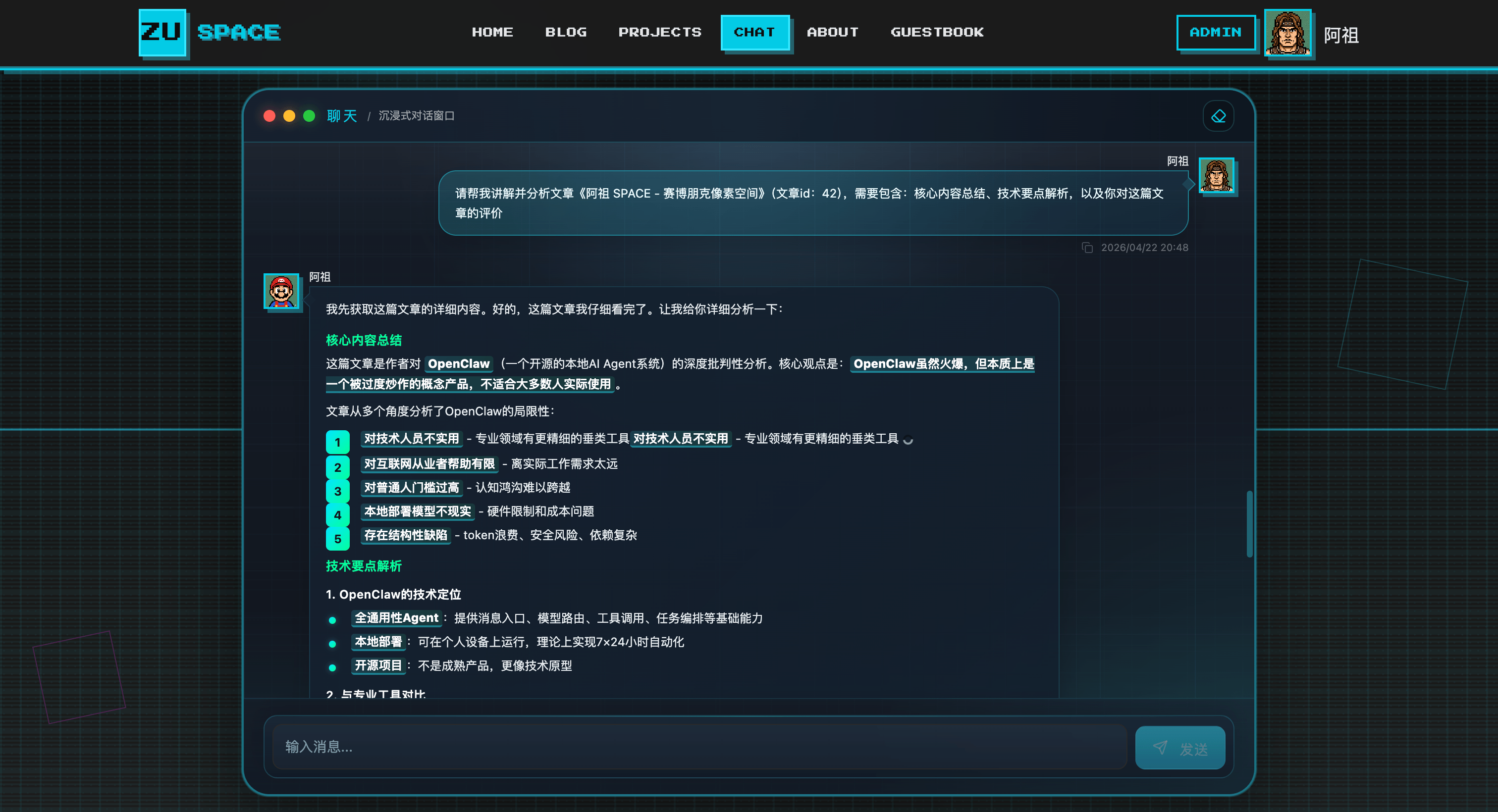The height and width of the screenshot is (812, 1498).
Task: Open the GUESTBOOK page
Action: click(936, 33)
